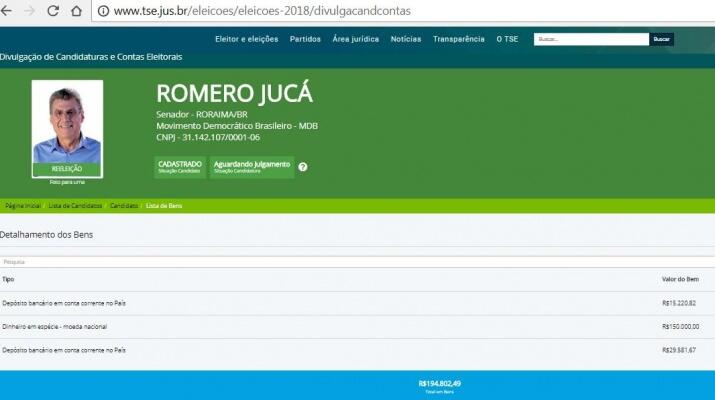Click Senador - RORAIMA/BR text
Image resolution: width=715 pixels, height=400 pixels.
[202, 114]
